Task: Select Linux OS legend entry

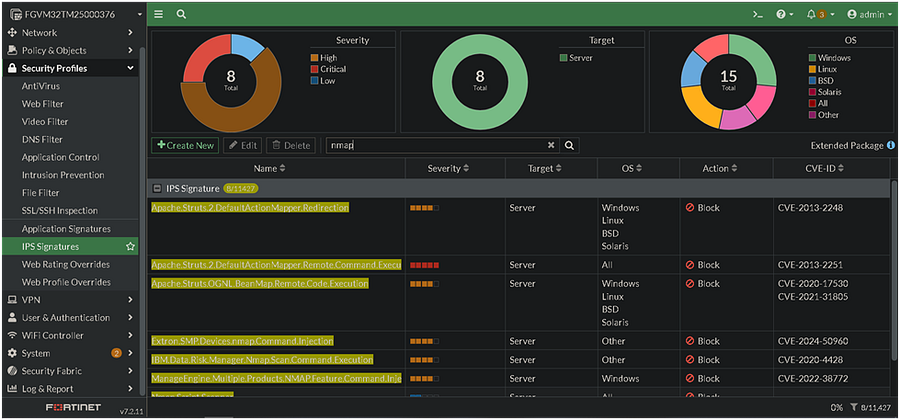Action: [x=823, y=69]
